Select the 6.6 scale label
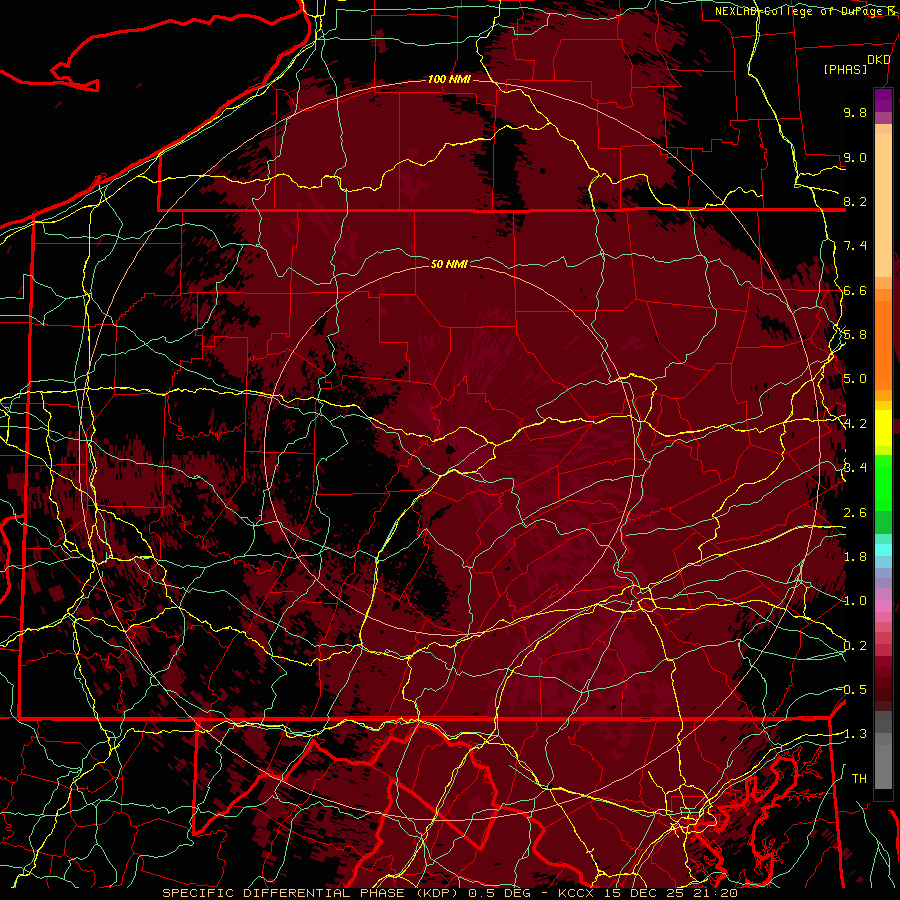 [x=855, y=290]
